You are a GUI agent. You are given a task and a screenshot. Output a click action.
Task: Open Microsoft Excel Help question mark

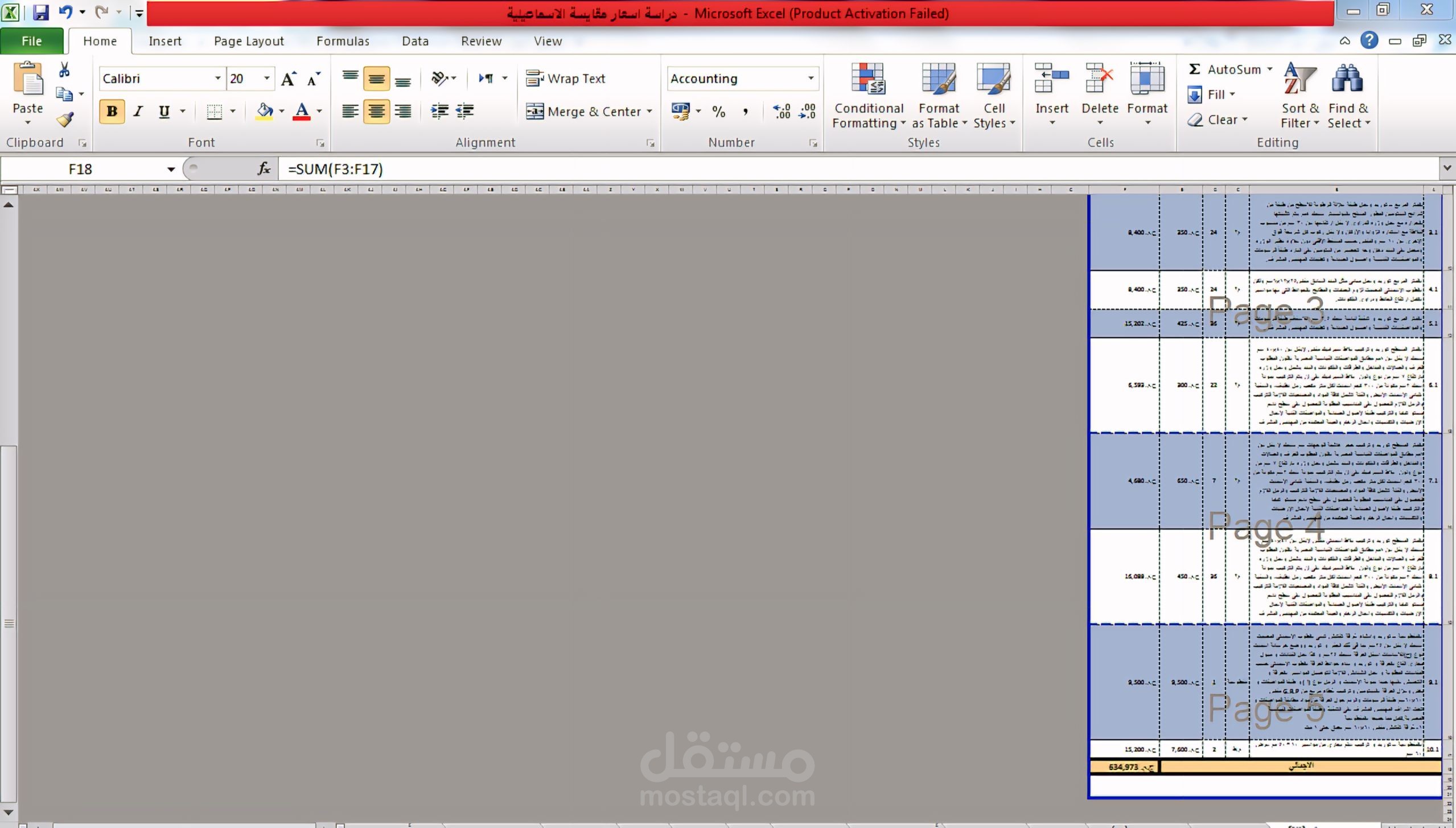click(1369, 40)
